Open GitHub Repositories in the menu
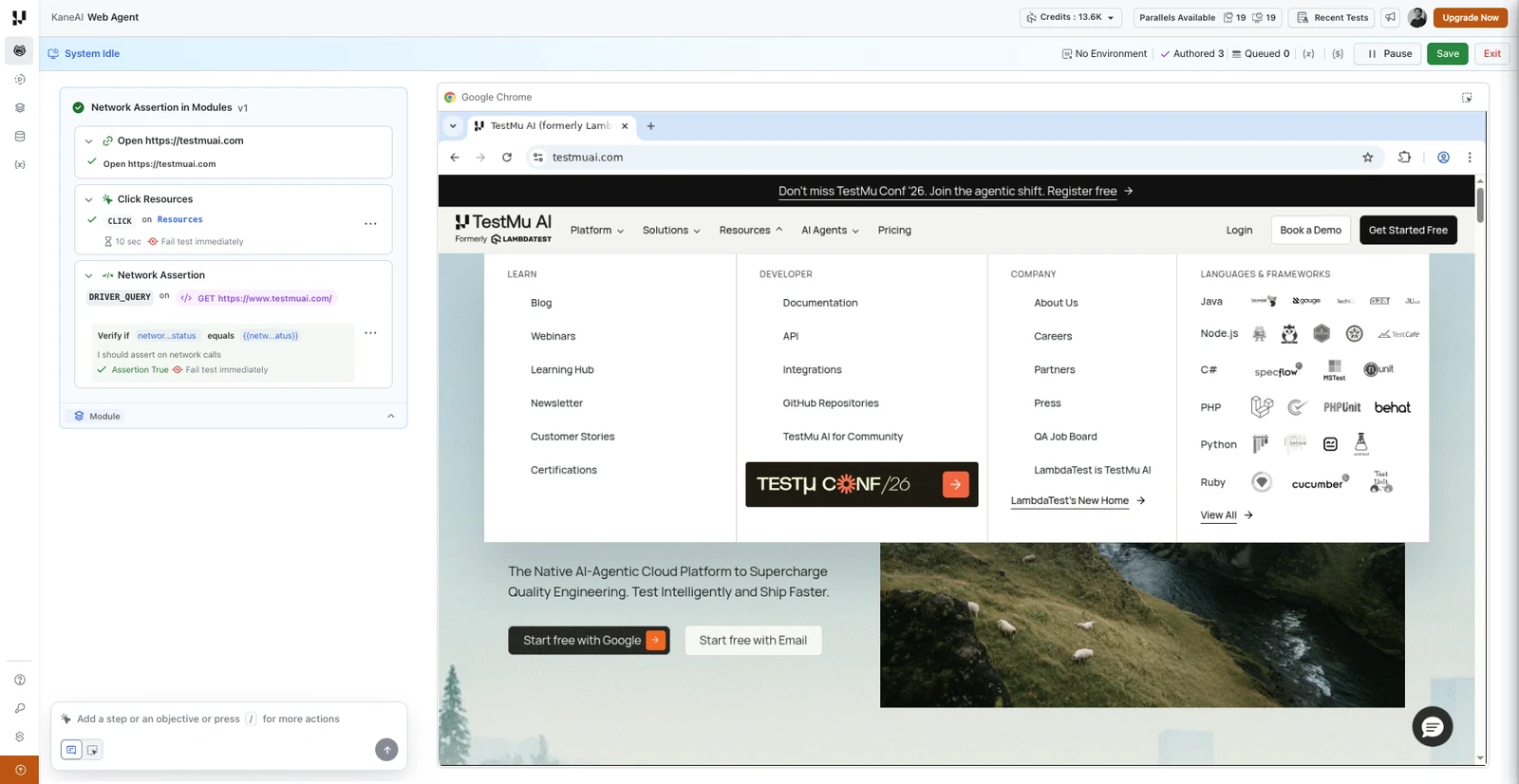The image size is (1519, 784). point(831,403)
